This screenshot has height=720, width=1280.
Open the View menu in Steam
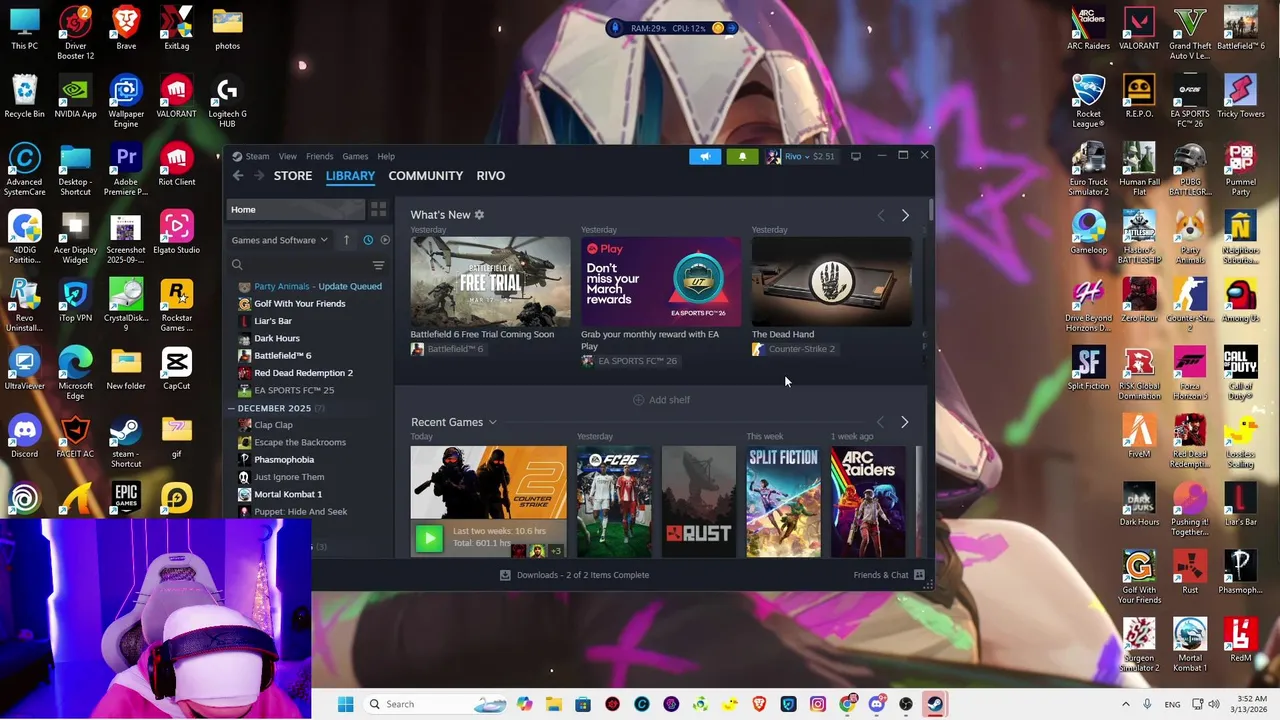click(287, 156)
